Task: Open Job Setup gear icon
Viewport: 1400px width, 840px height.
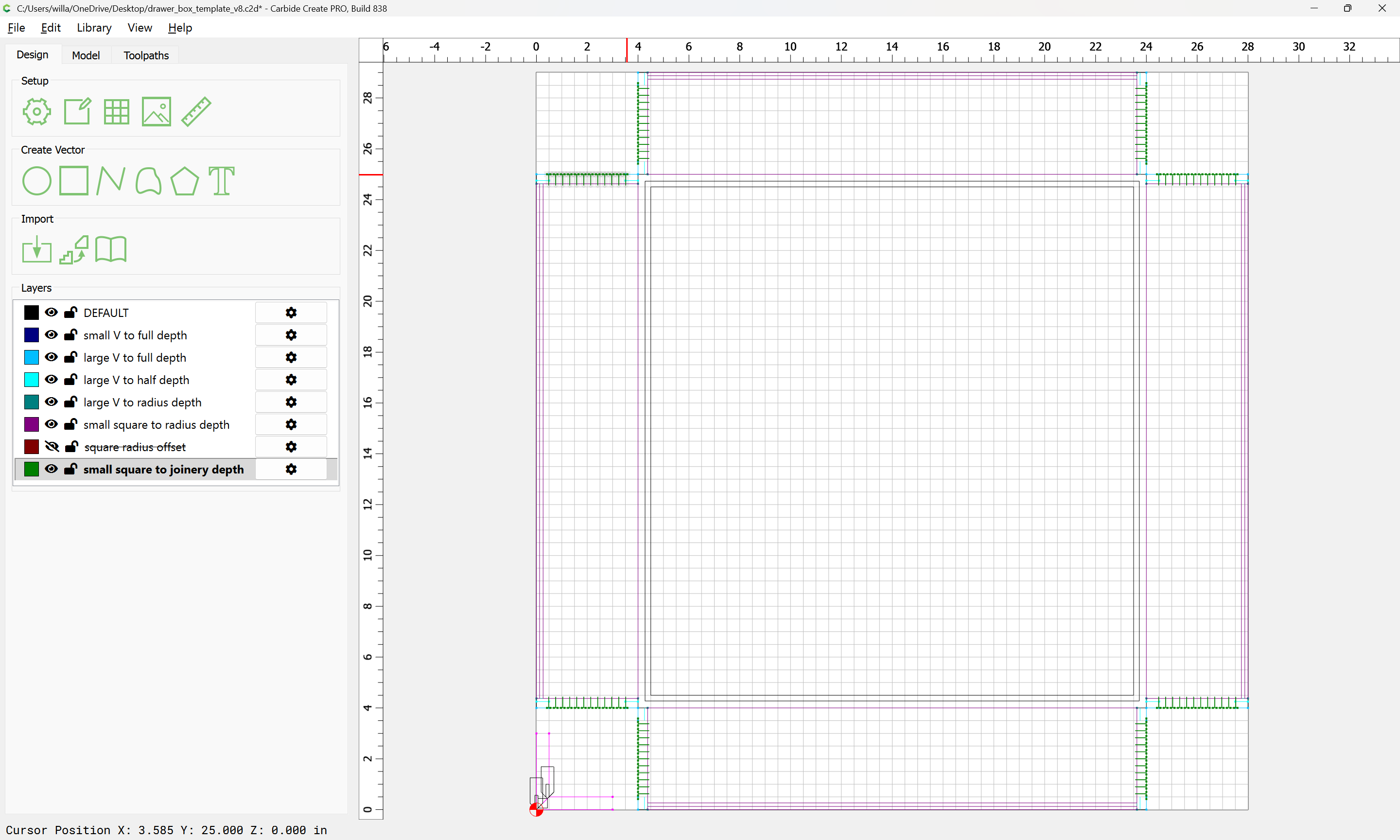Action: click(x=37, y=111)
